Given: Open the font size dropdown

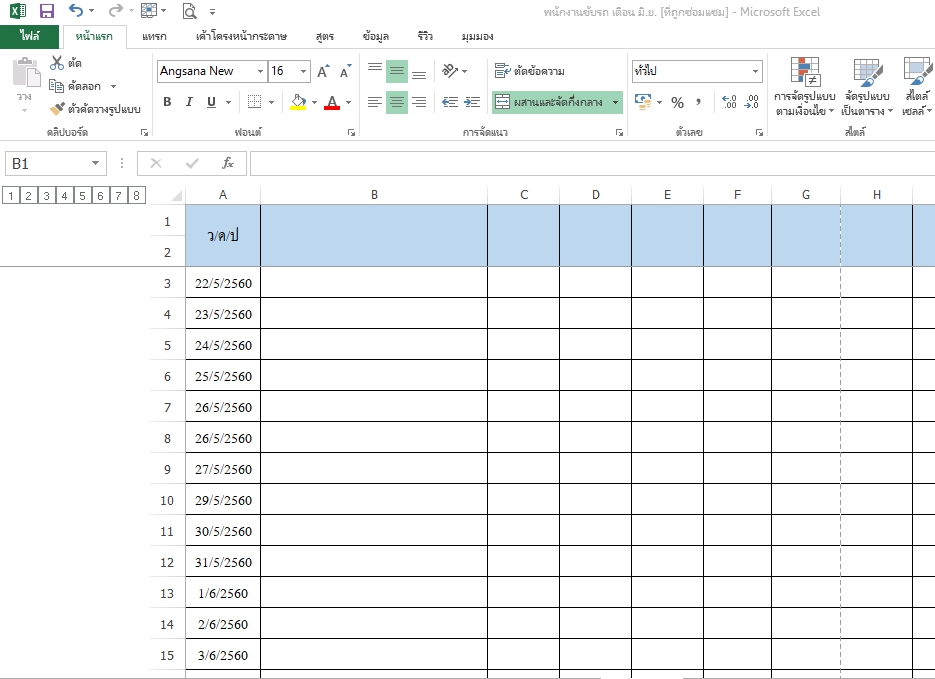Looking at the screenshot, I should click(304, 71).
